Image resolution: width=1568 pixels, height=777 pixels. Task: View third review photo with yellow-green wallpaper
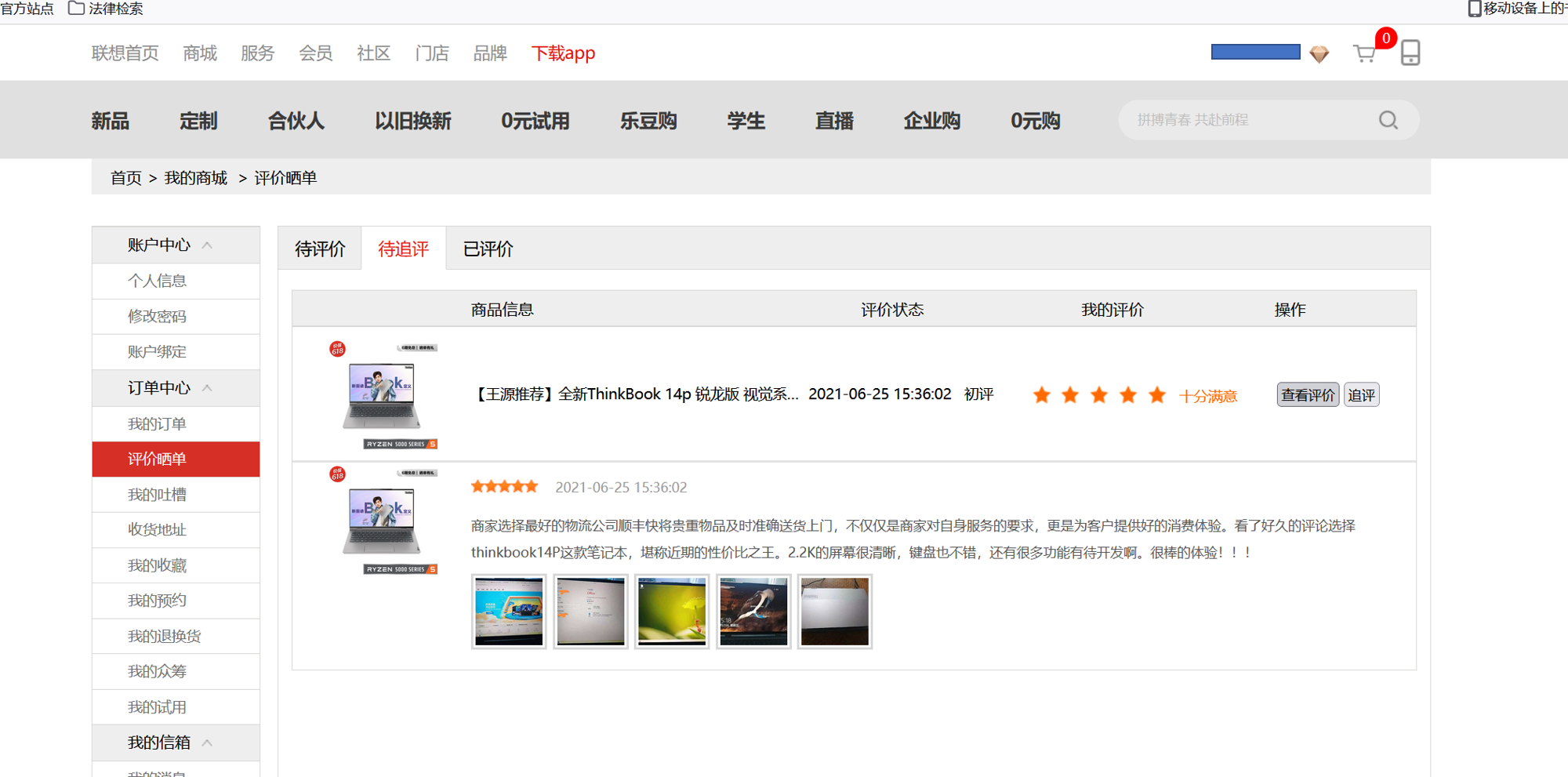click(x=672, y=612)
